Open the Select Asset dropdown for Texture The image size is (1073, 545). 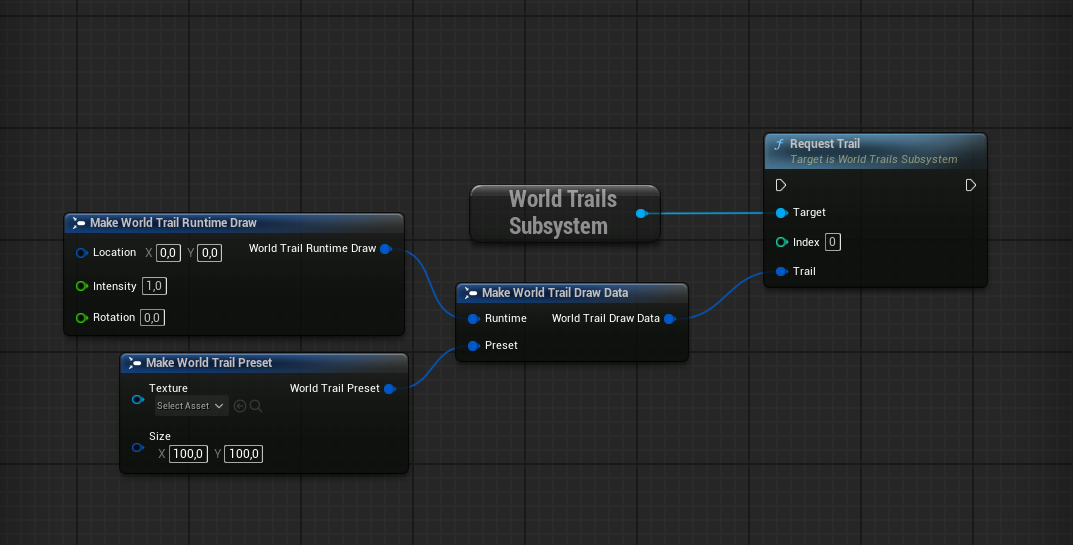(x=192, y=406)
